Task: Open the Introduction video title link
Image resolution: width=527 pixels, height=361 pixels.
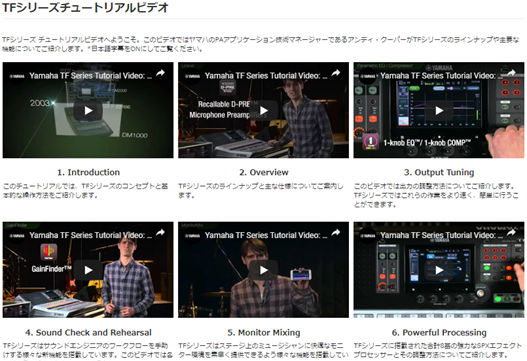Action: [x=90, y=76]
